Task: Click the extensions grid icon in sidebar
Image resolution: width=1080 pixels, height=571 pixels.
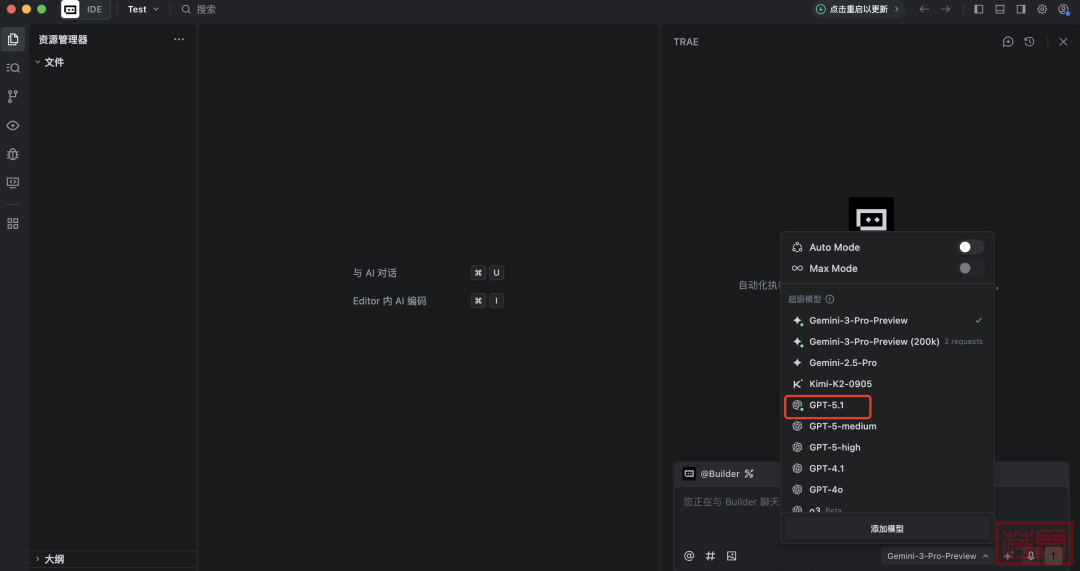Action: tap(13, 224)
